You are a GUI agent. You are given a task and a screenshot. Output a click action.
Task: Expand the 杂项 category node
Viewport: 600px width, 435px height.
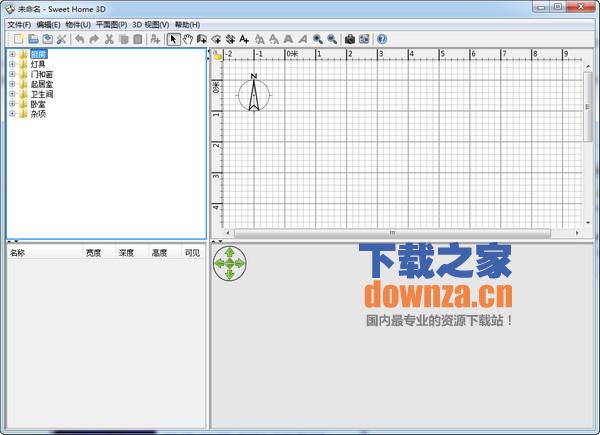tap(12, 114)
